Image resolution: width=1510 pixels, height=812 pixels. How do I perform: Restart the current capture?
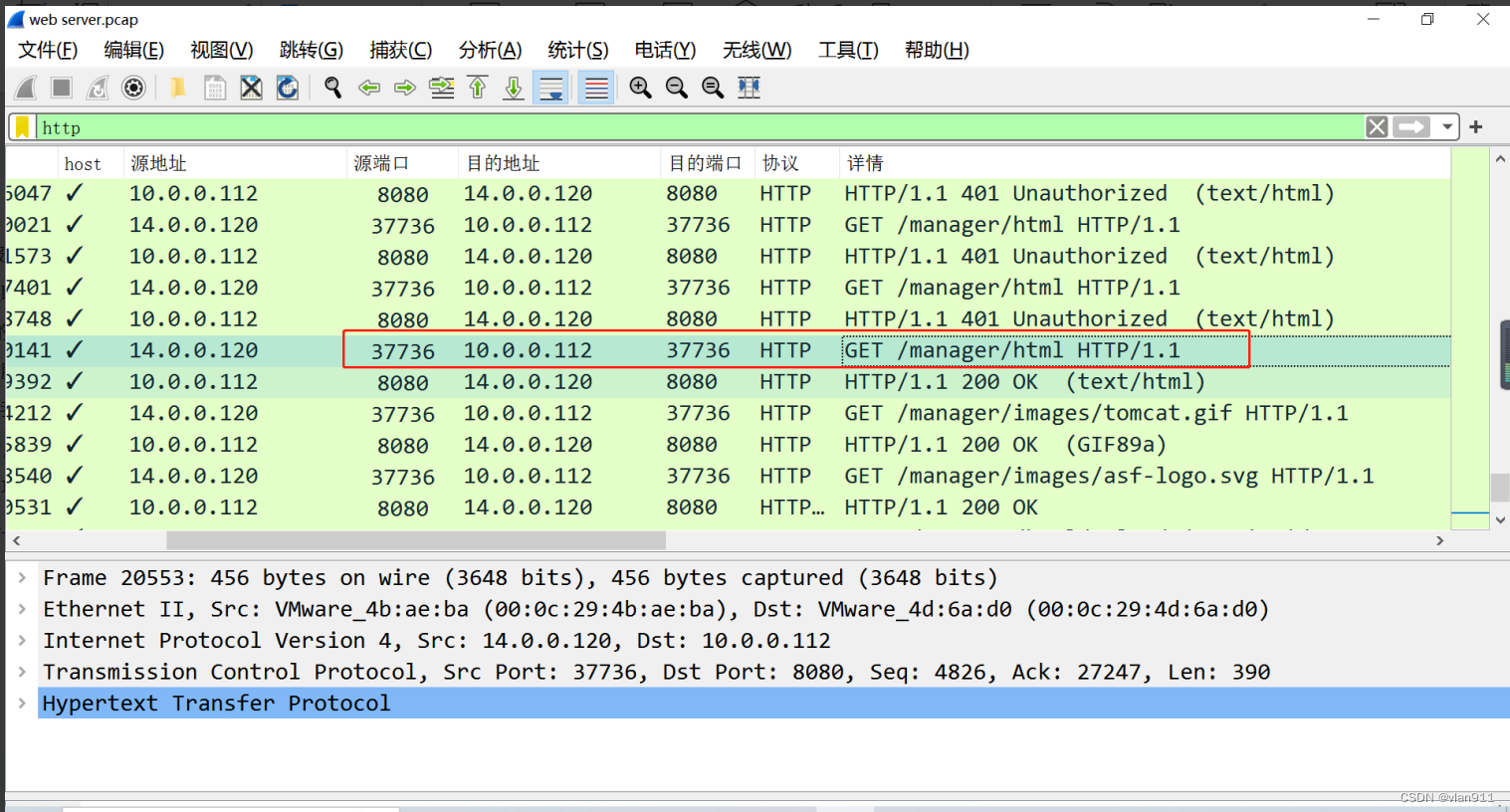click(x=98, y=88)
